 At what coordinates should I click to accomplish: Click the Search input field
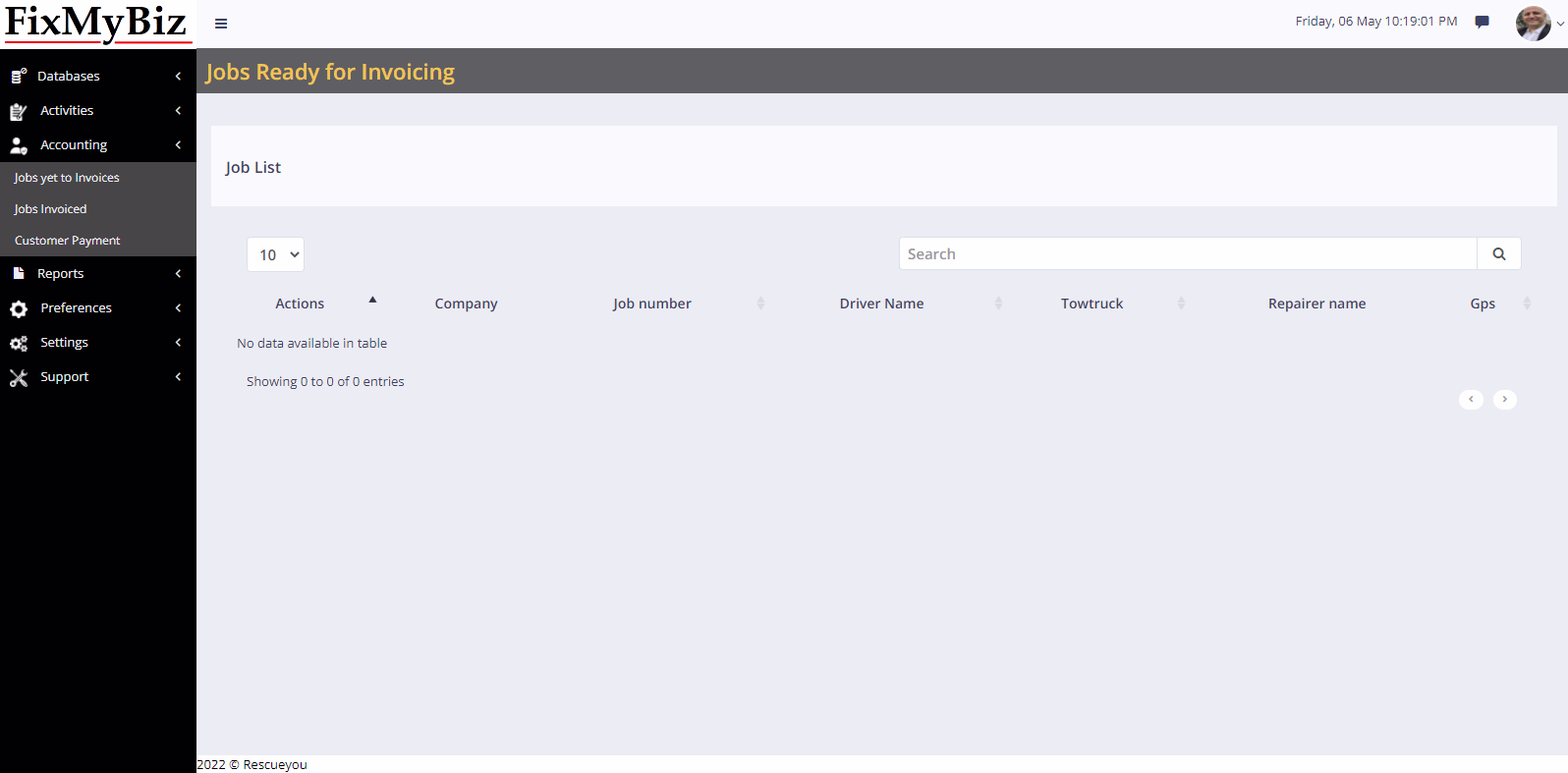[x=1187, y=253]
